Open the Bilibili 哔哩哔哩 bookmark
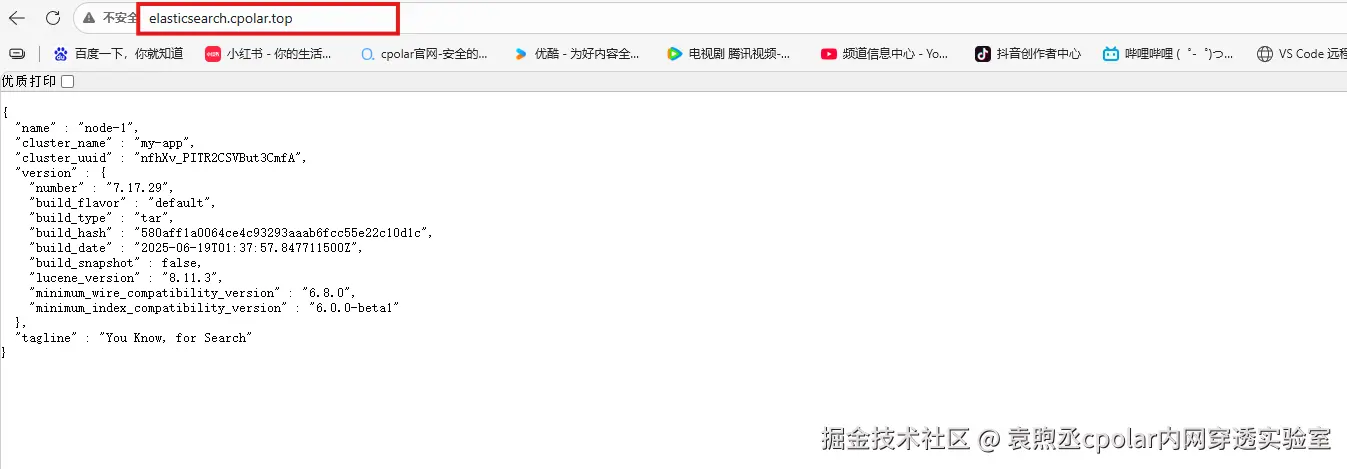Image resolution: width=1347 pixels, height=469 pixels. click(x=1168, y=54)
